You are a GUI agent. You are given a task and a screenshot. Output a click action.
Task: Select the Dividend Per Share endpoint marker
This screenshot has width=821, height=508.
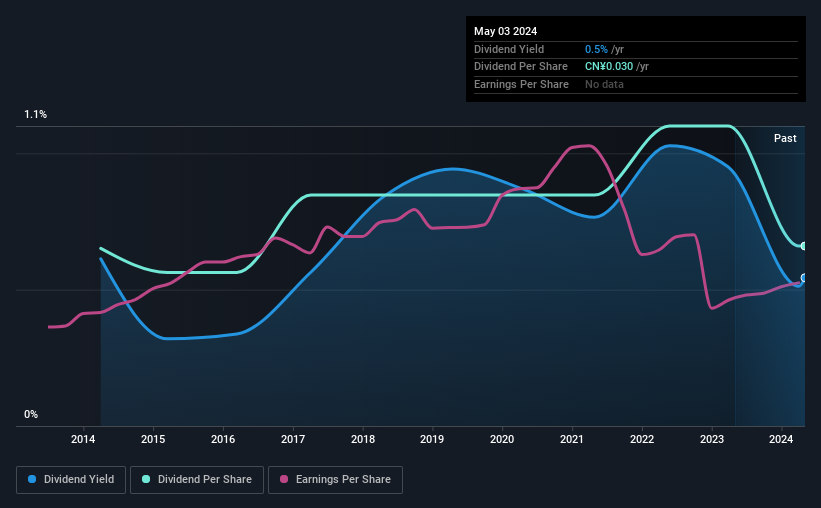(804, 246)
